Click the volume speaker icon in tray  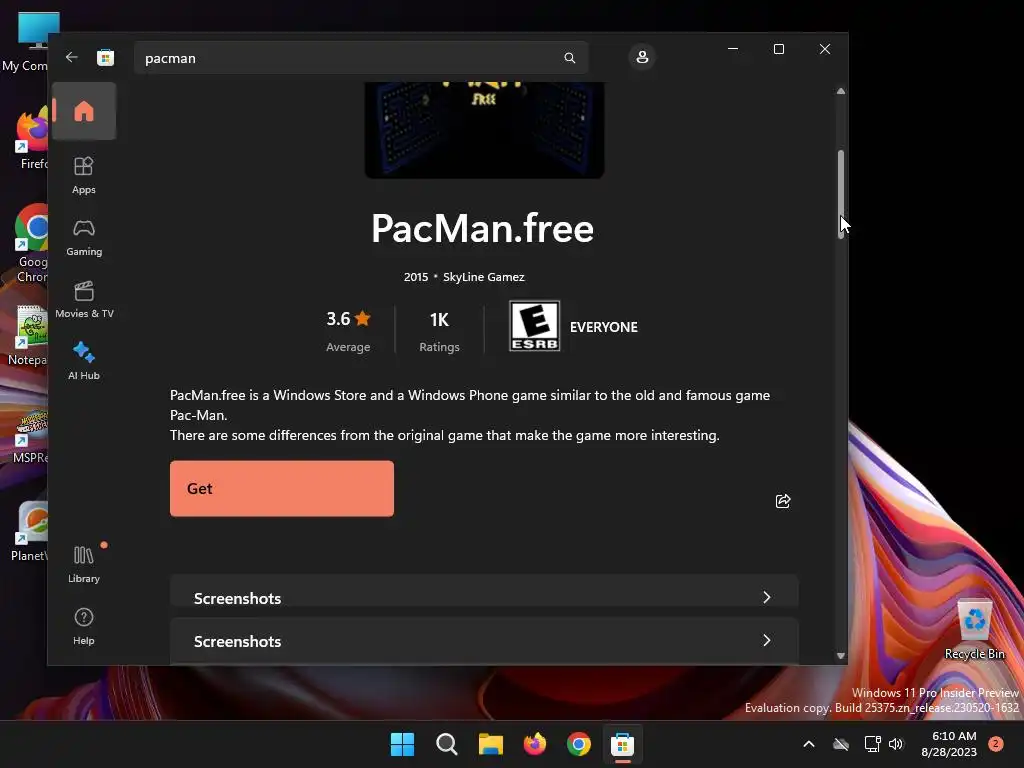point(896,744)
